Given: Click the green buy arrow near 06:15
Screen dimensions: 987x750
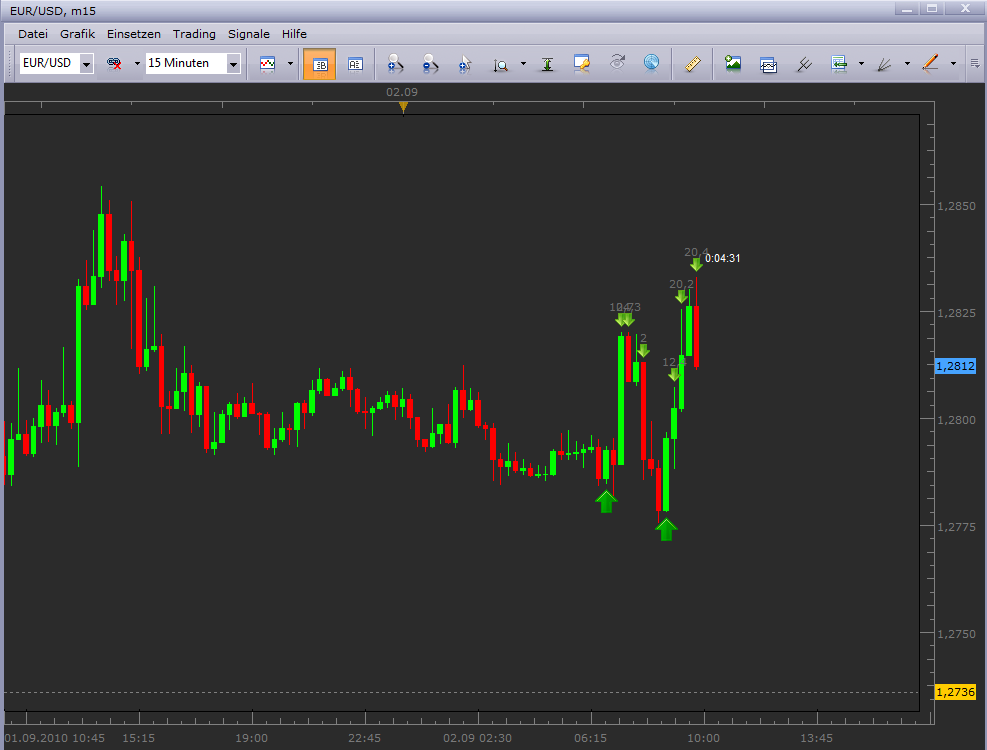Looking at the screenshot, I should (606, 502).
